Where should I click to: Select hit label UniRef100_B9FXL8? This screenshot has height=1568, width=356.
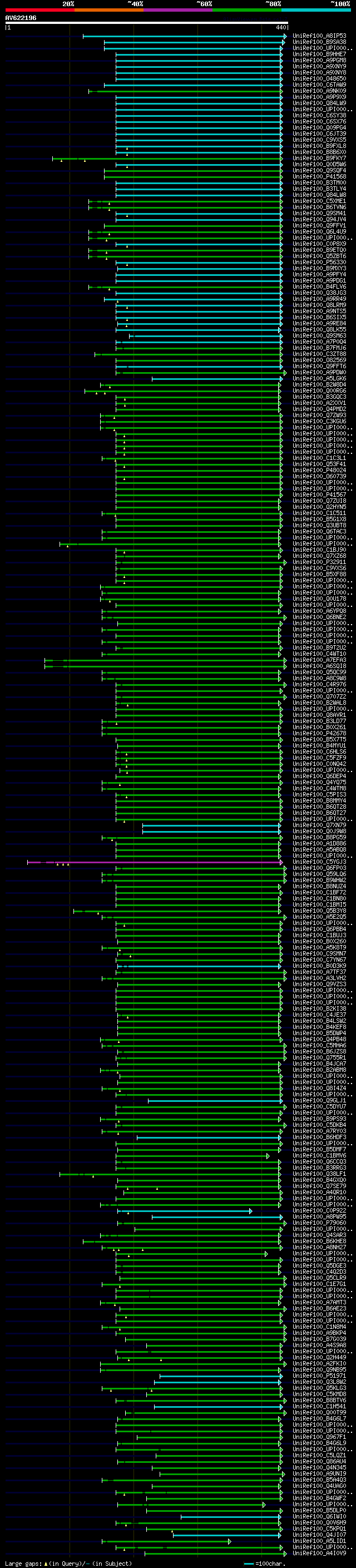(x=319, y=146)
